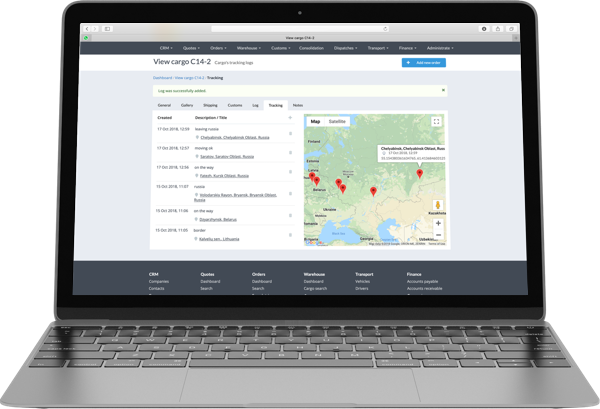
Task: Switch to the Notes tab
Action: click(x=298, y=105)
